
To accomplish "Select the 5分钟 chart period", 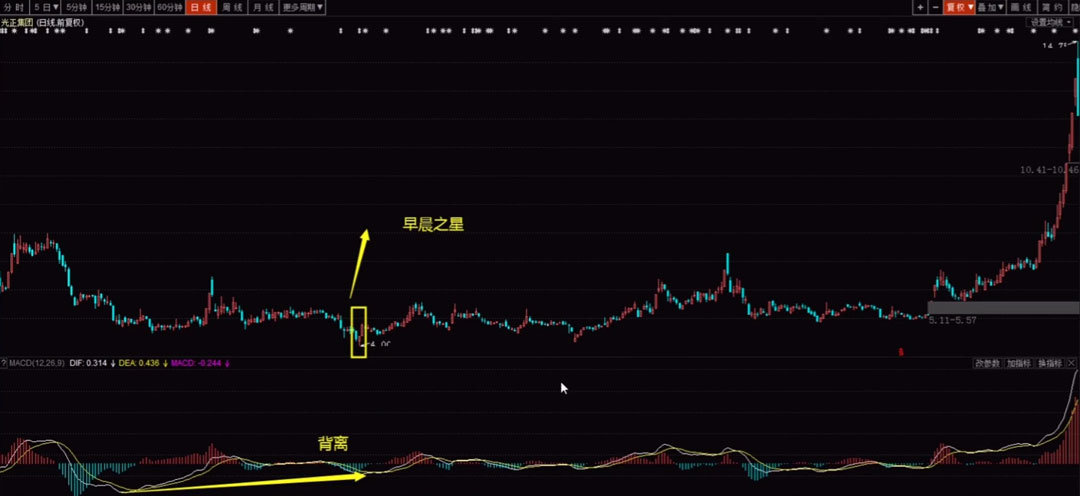I will coord(76,8).
